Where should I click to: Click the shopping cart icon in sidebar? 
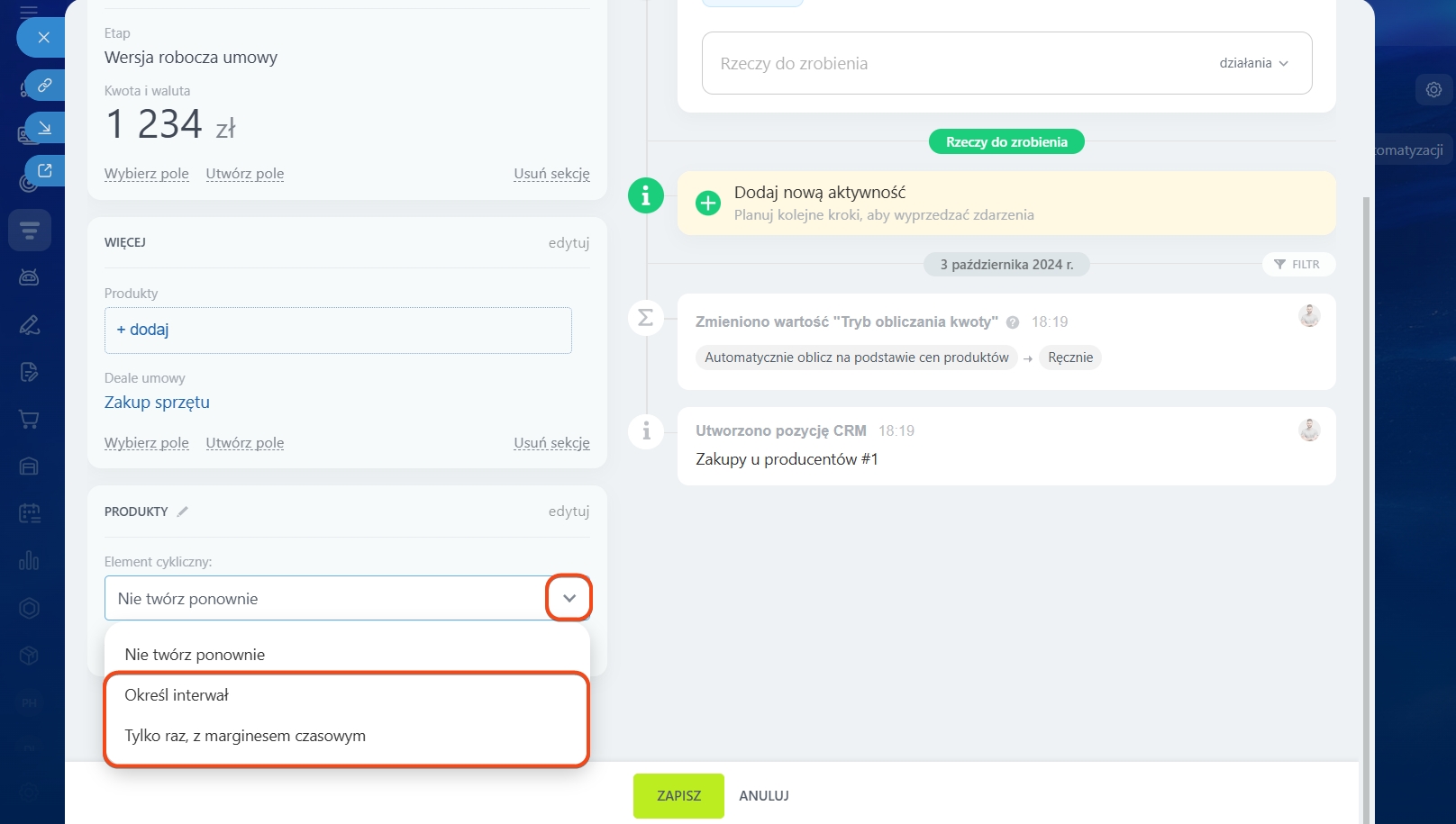tap(29, 420)
